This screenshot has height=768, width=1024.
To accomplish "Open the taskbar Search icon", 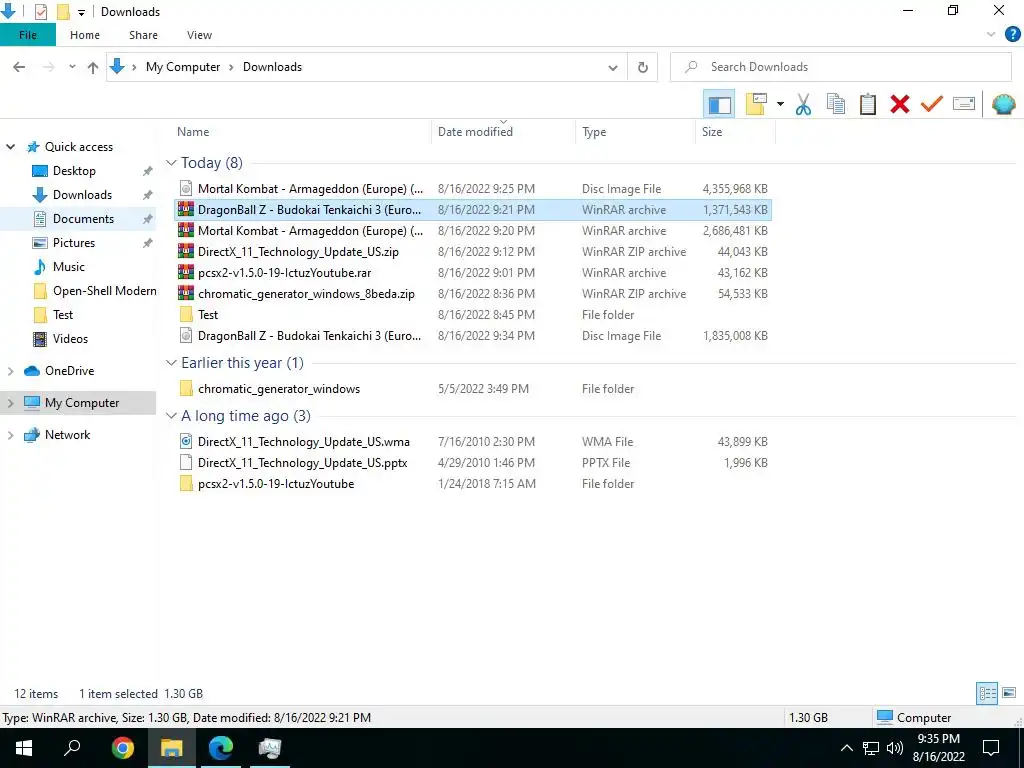I will (72, 748).
